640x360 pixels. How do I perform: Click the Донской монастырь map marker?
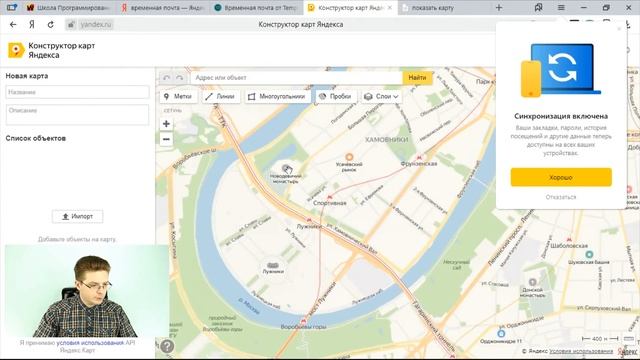532,282
